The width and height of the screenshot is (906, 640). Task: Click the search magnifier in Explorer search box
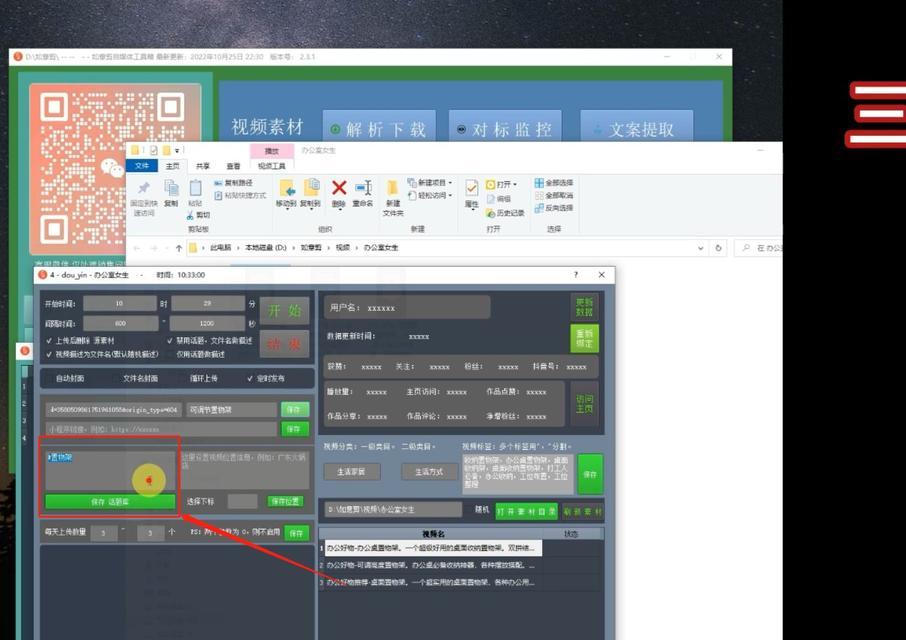746,248
